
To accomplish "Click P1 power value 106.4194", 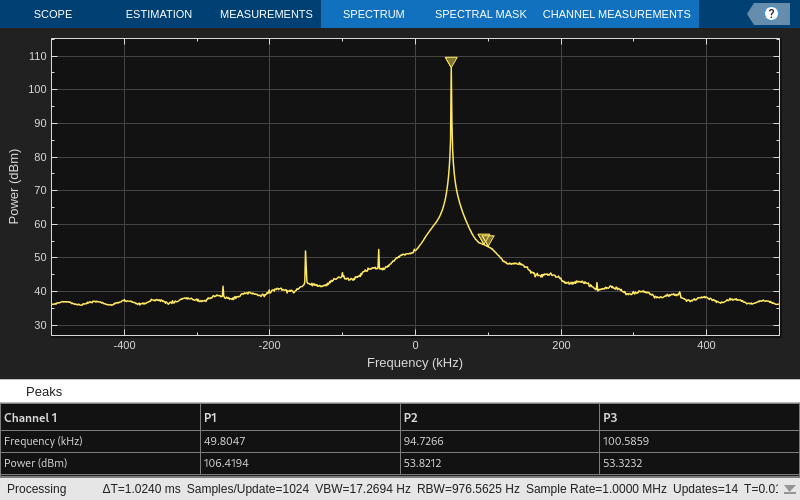I will pos(226,463).
